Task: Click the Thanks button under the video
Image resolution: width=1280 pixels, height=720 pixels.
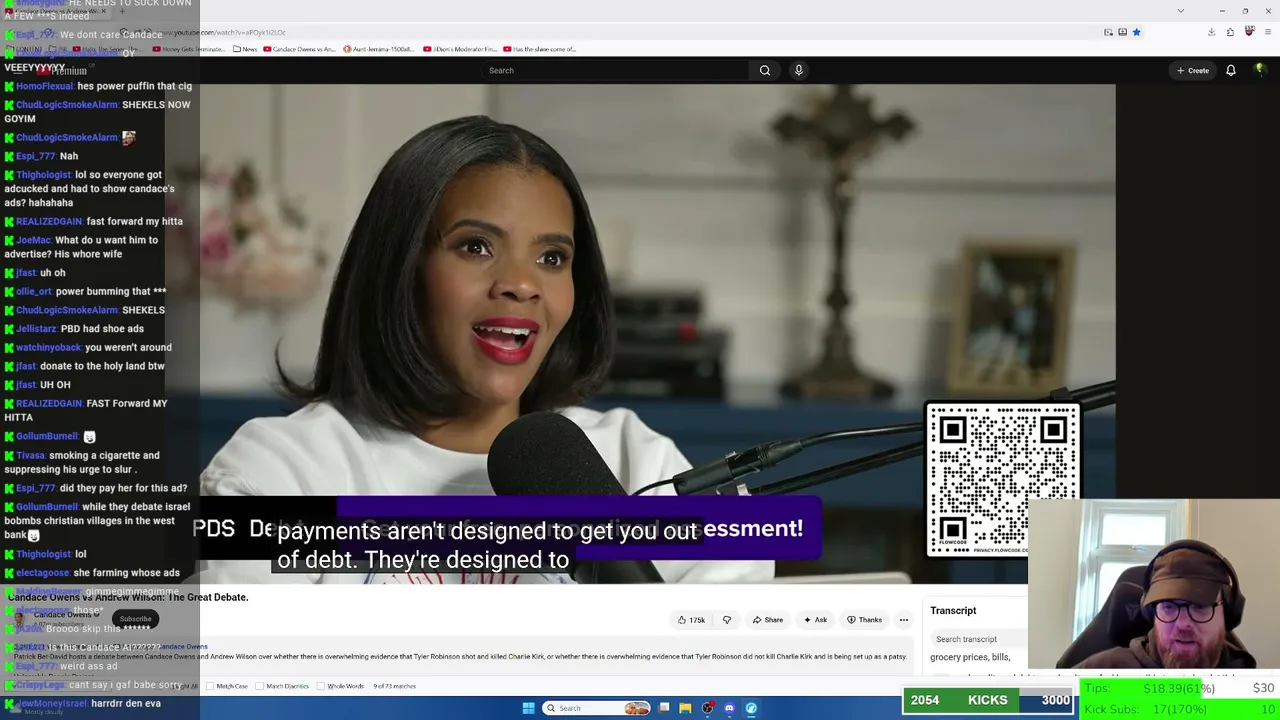Action: point(865,620)
